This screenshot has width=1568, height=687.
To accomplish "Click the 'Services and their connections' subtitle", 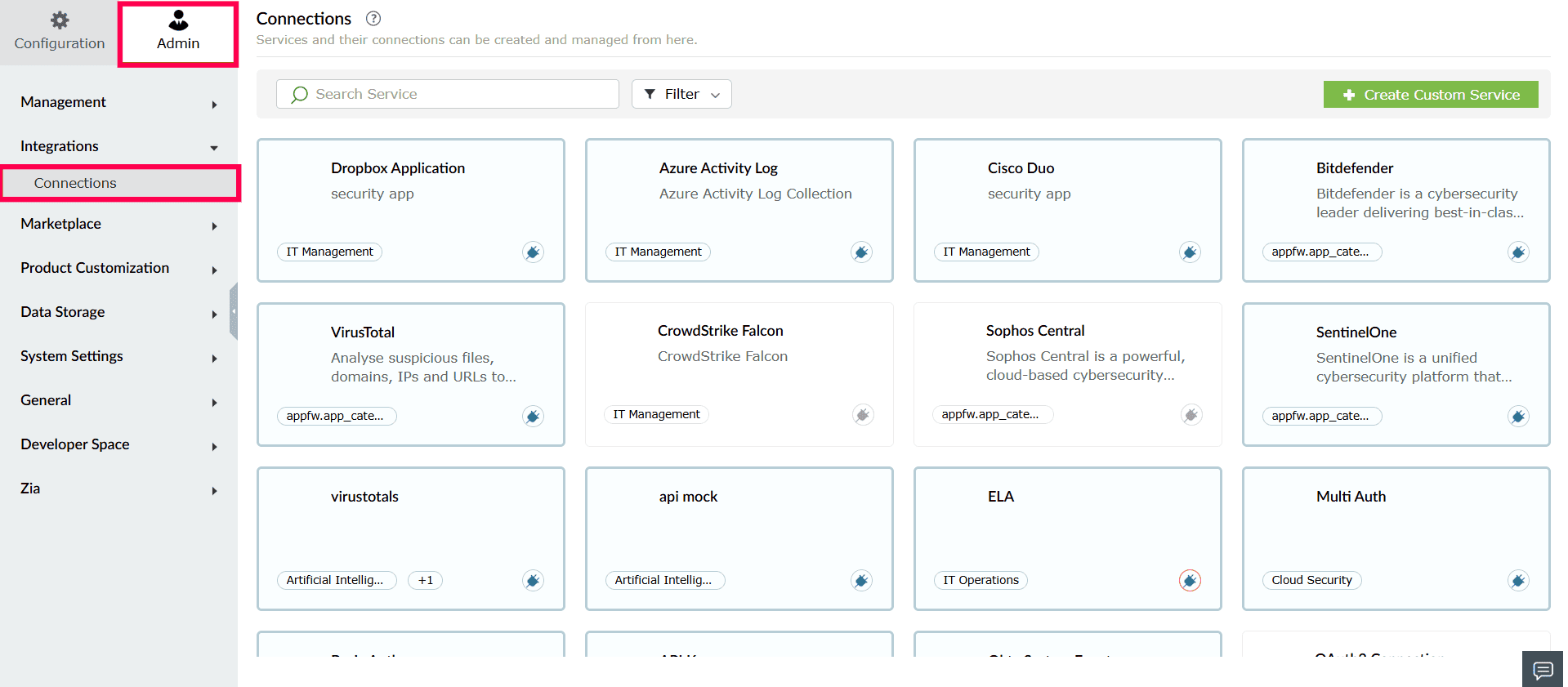I will tap(476, 40).
